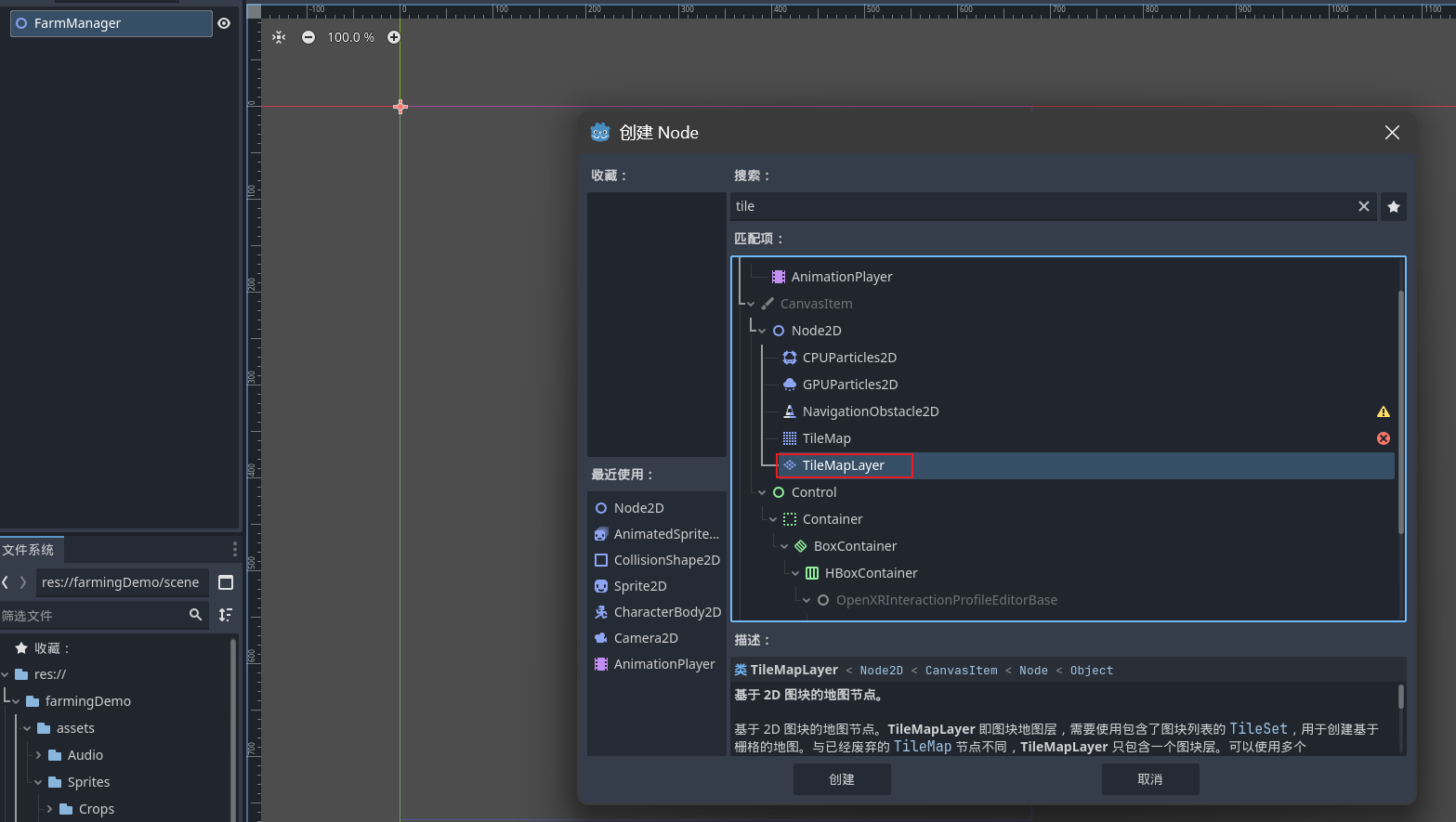Click the center view icon in the viewport toolbar
This screenshot has height=822, width=1456.
(x=277, y=37)
